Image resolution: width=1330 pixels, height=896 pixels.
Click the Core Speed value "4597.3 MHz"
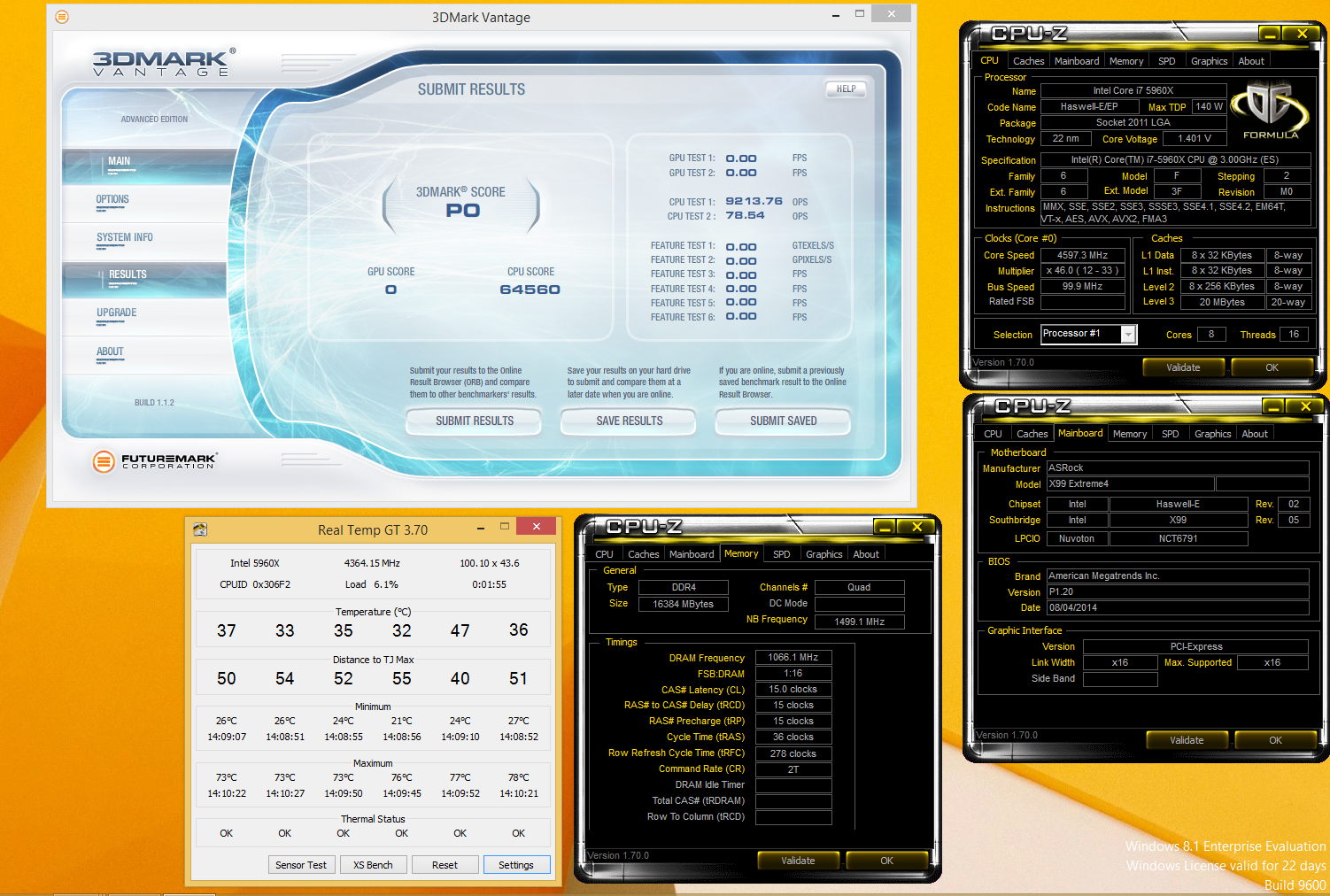pos(1082,255)
